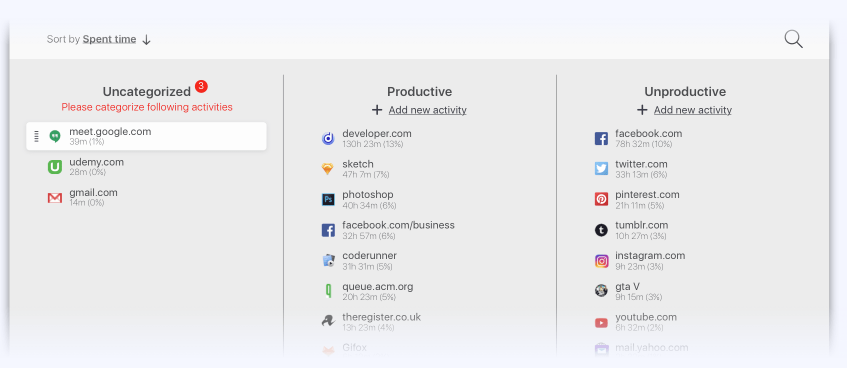Select the facebook.com name in Unproductive
The height and width of the screenshot is (368, 847).
pyautogui.click(x=648, y=133)
